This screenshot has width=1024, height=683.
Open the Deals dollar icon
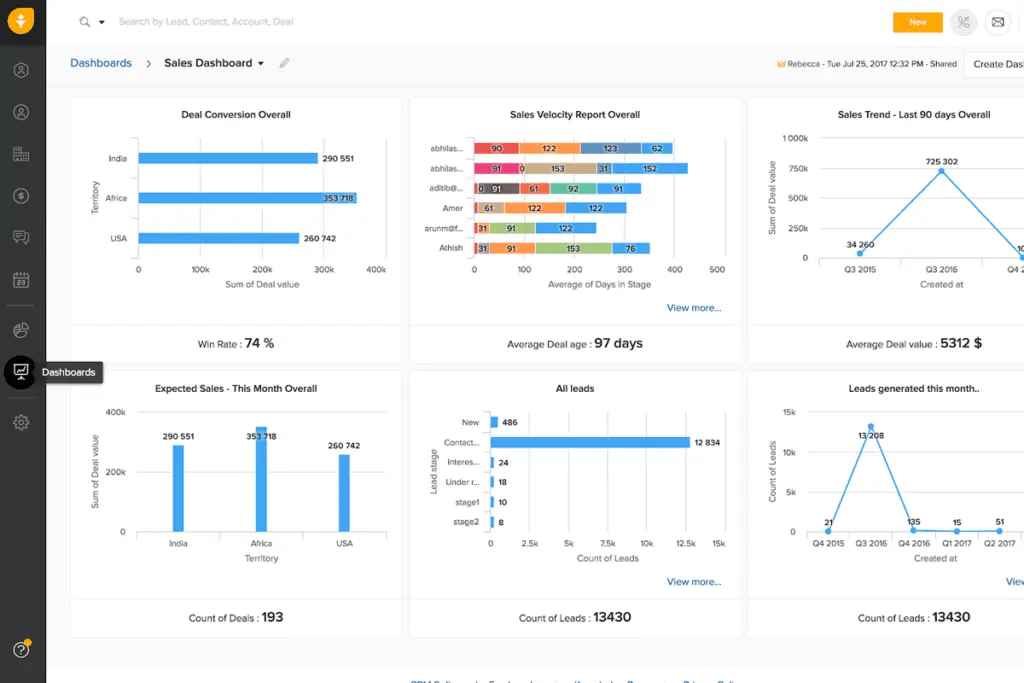[x=21, y=196]
